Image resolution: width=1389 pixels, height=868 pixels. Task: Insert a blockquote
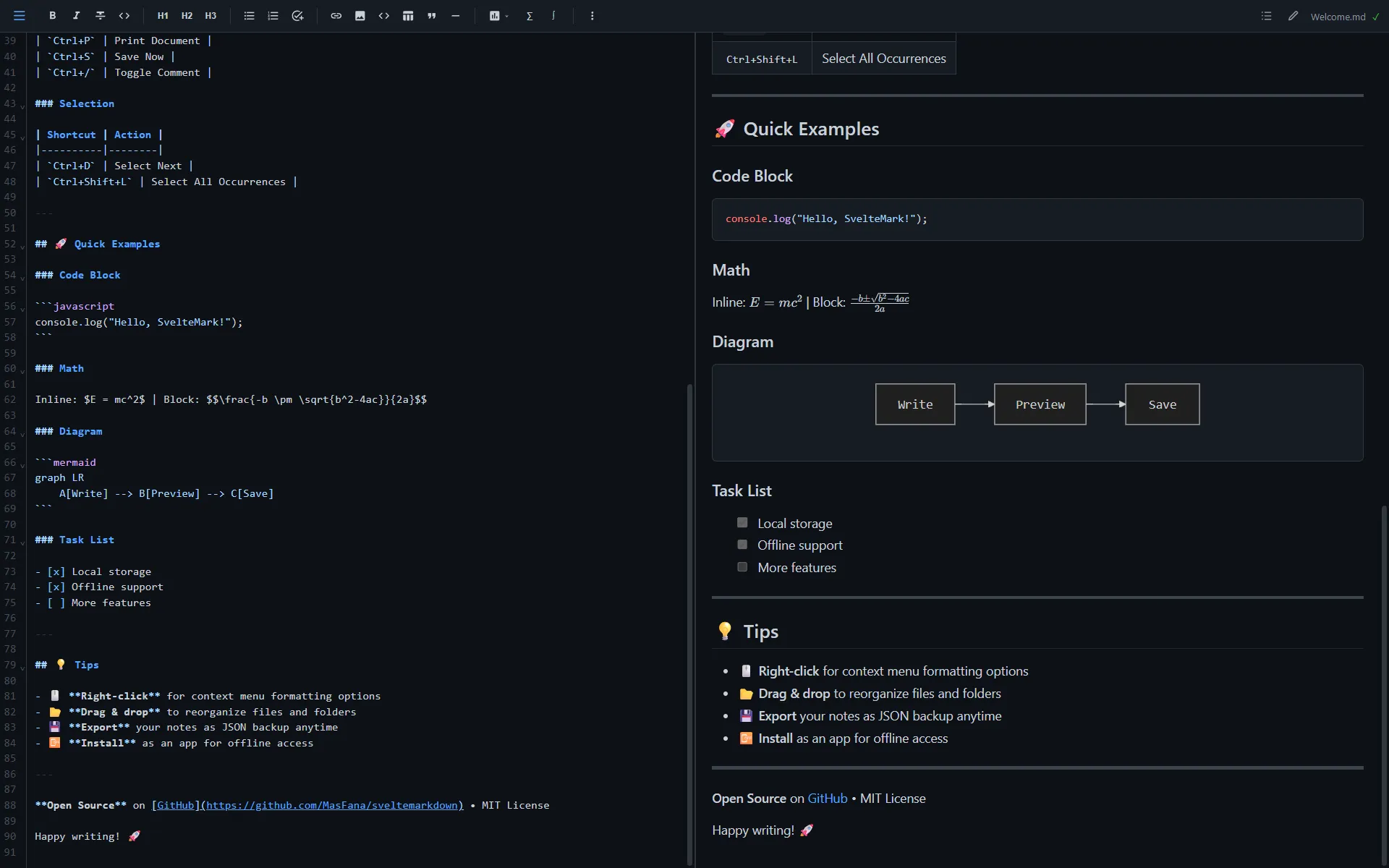coord(432,16)
